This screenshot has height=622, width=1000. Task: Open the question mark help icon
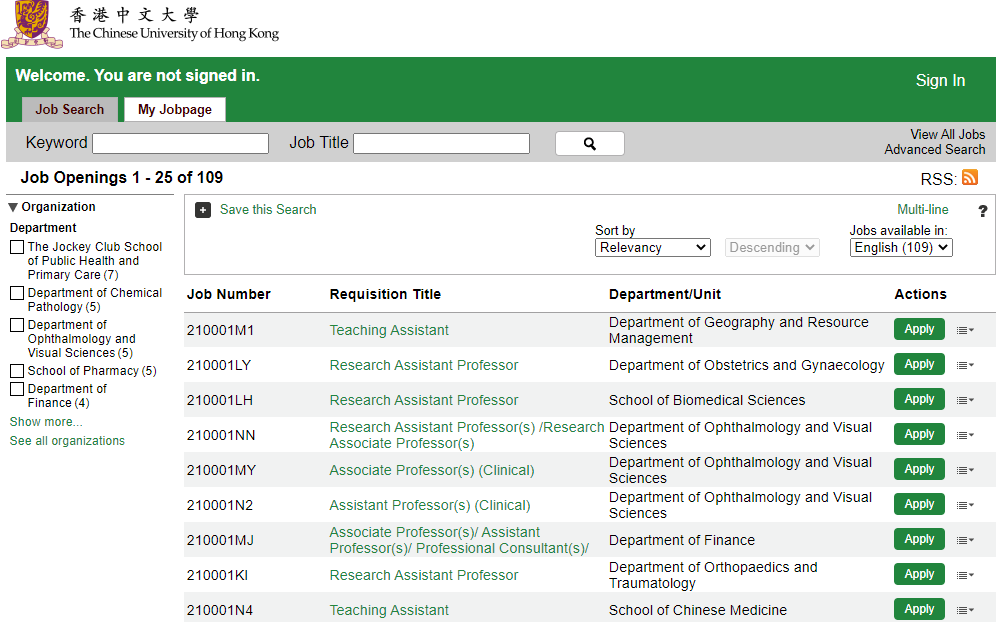coord(982,211)
